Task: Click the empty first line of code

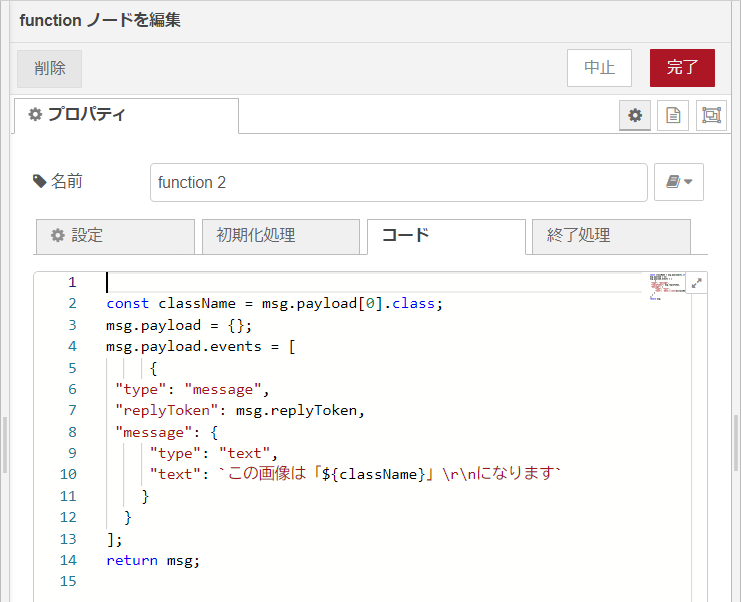Action: (x=373, y=283)
